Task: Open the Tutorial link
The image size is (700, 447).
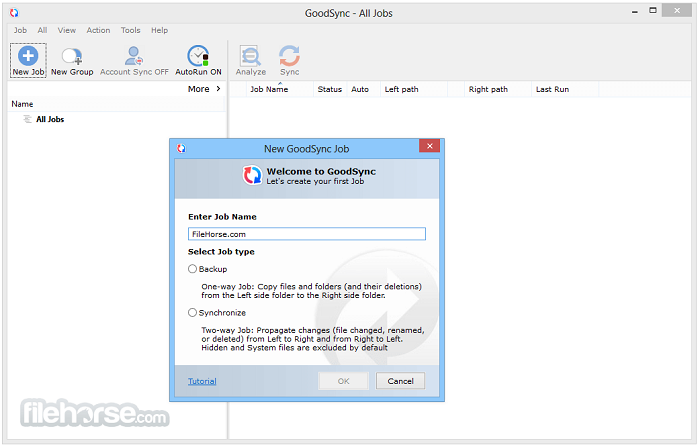Action: [202, 381]
